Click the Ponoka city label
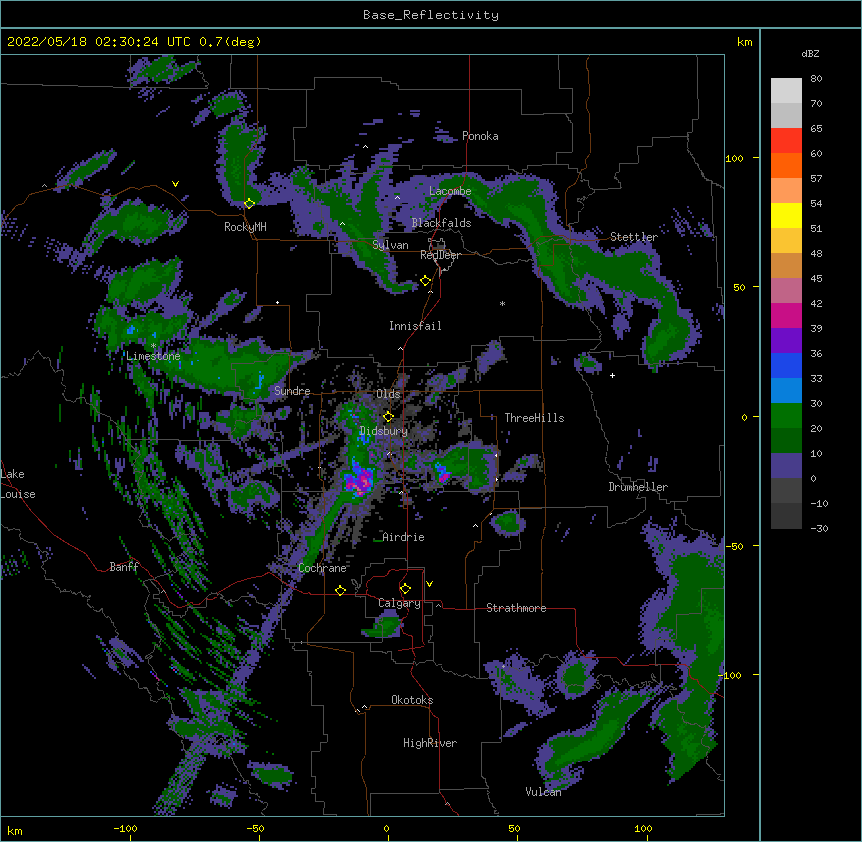The width and height of the screenshot is (862, 842). (480, 136)
